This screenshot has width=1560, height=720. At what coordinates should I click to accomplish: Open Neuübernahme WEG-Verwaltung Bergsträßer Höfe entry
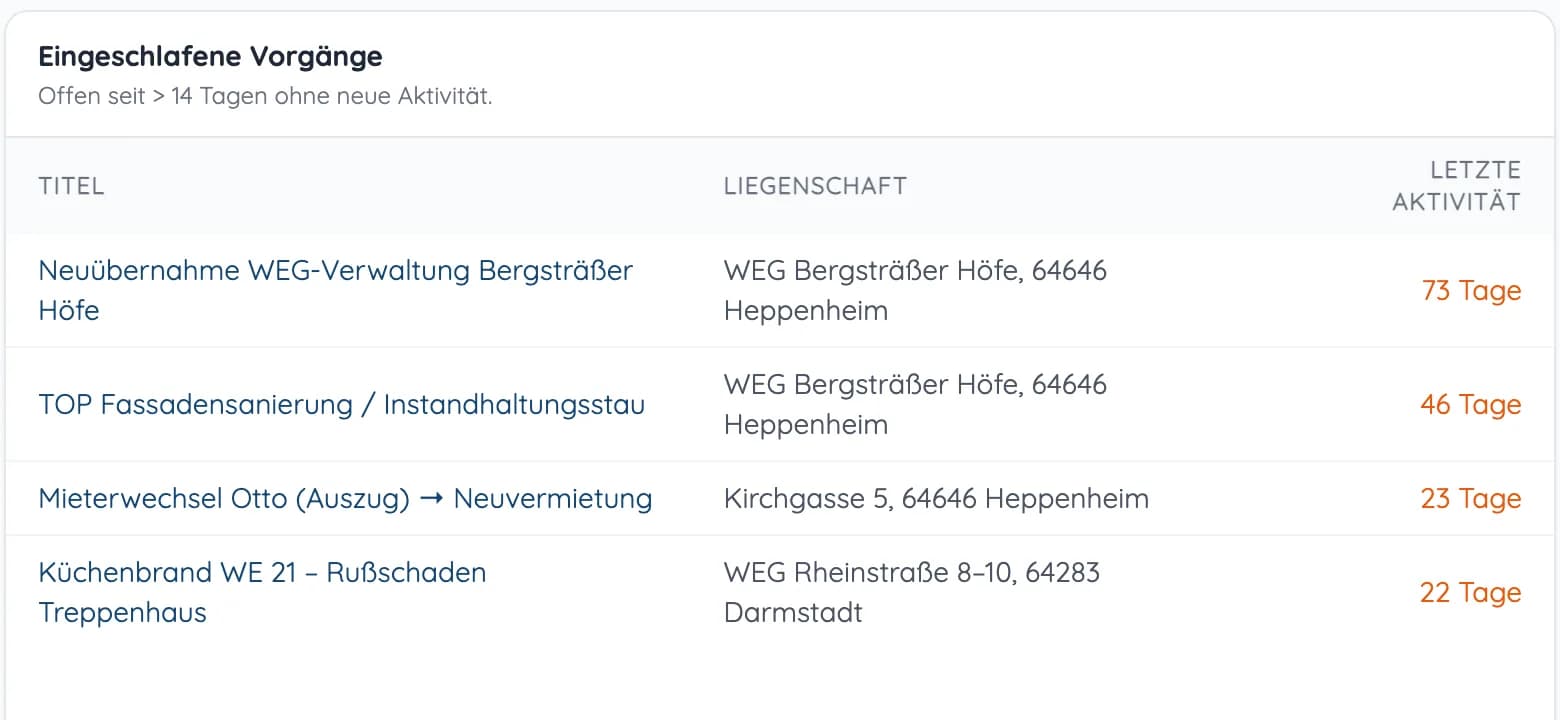335,290
